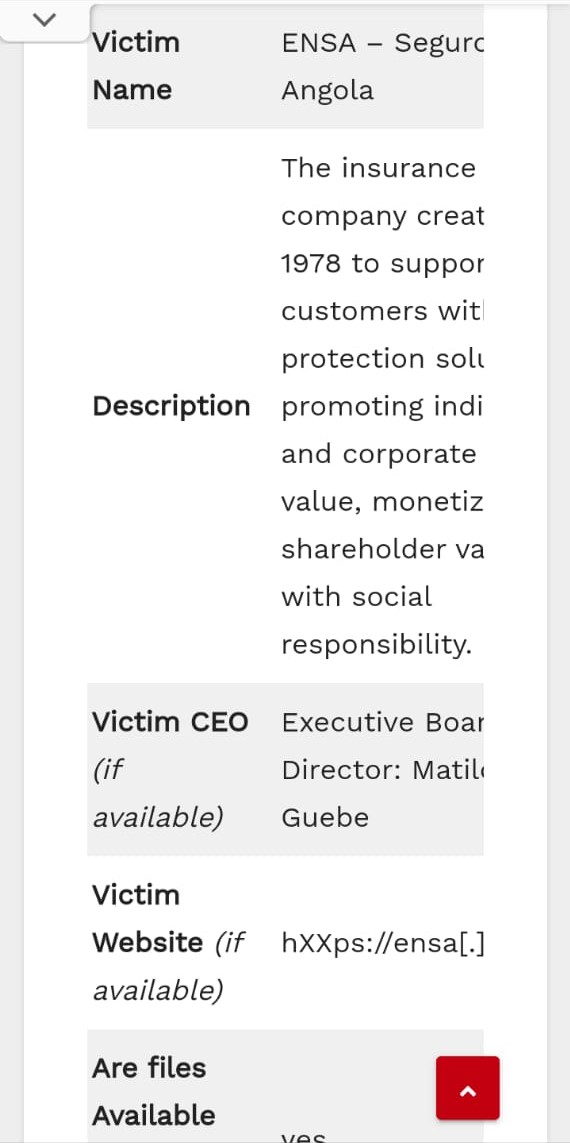Click the "with social" description line
570x1143 pixels.
[x=356, y=596]
